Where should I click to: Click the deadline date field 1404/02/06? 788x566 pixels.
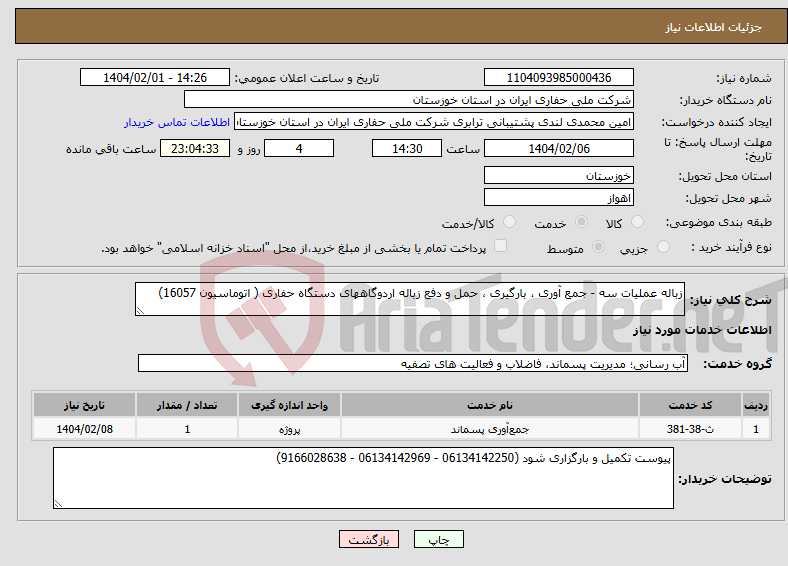point(558,148)
